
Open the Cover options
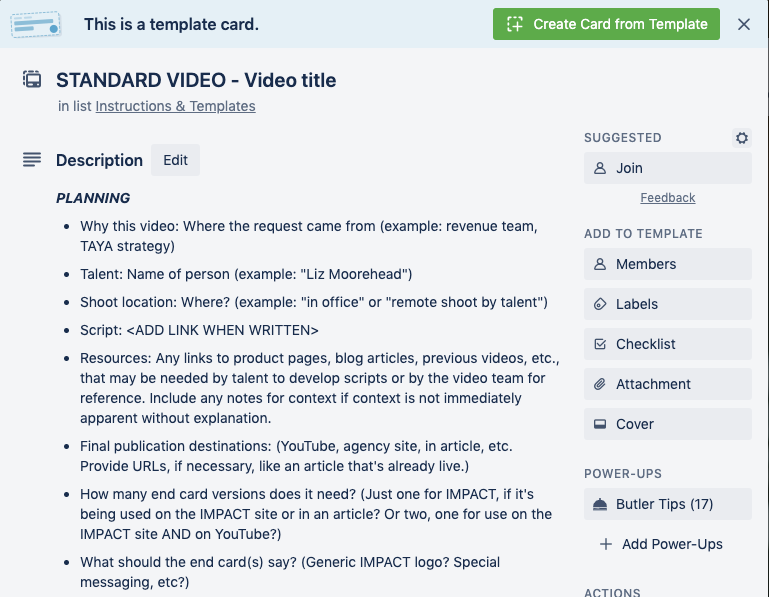(667, 424)
